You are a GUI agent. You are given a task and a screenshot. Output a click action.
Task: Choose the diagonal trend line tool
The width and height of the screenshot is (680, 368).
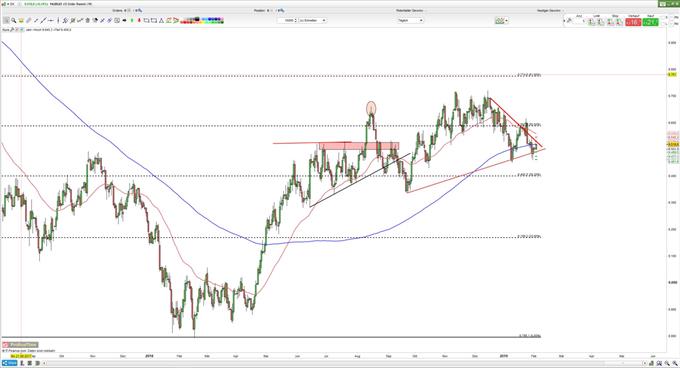coord(43,20)
